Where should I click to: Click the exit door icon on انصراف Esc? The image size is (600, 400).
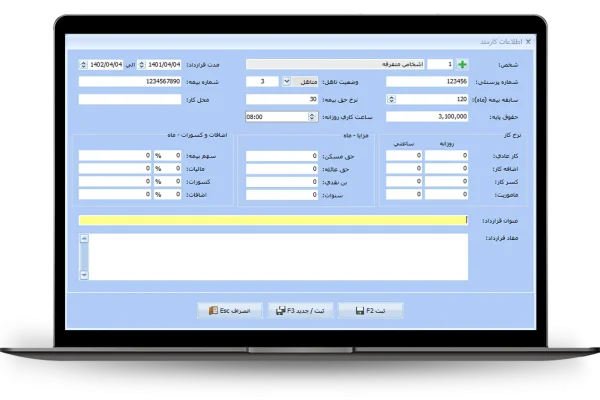(213, 311)
